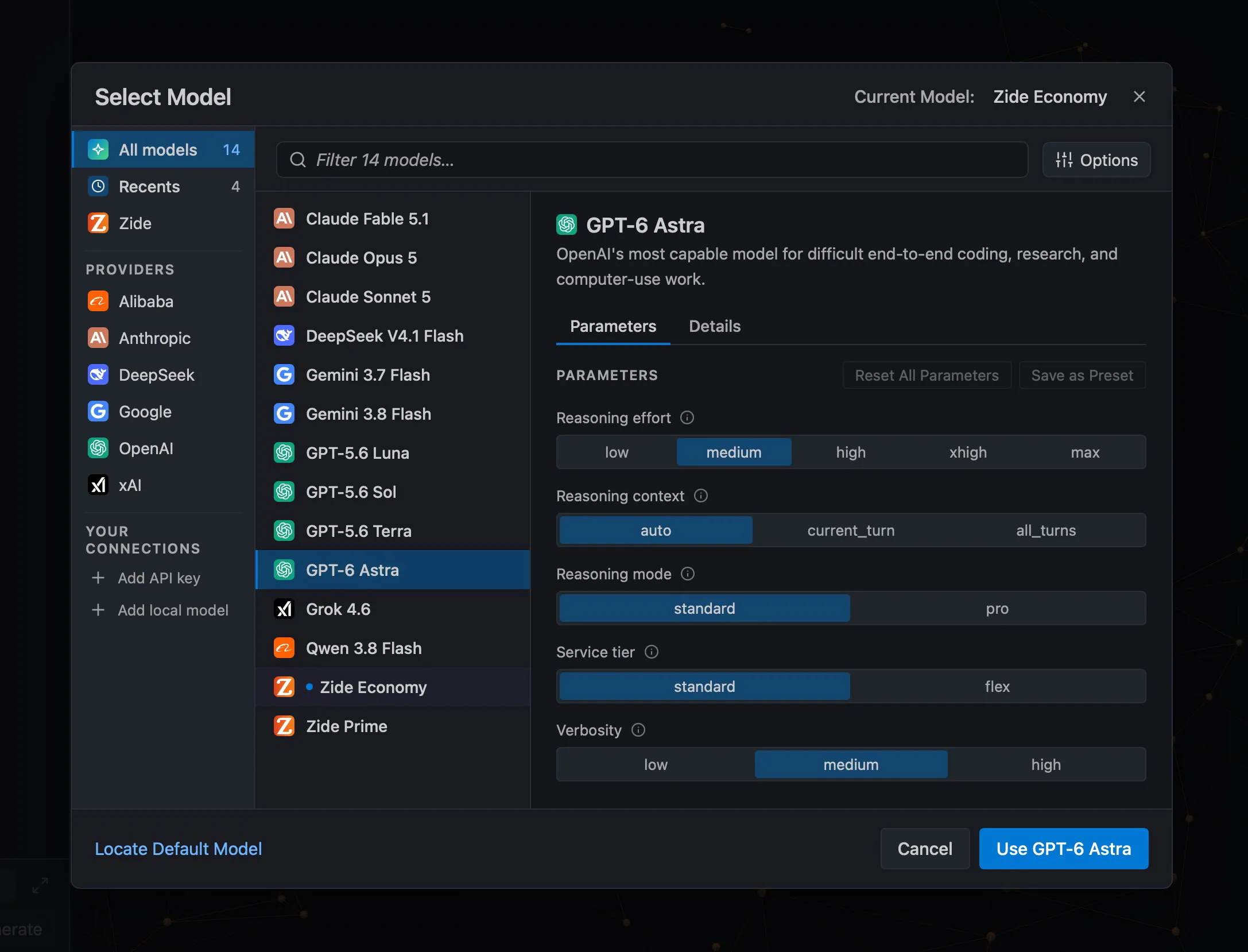Click the plus icon beside Add local model
The image size is (1248, 952).
(x=98, y=610)
